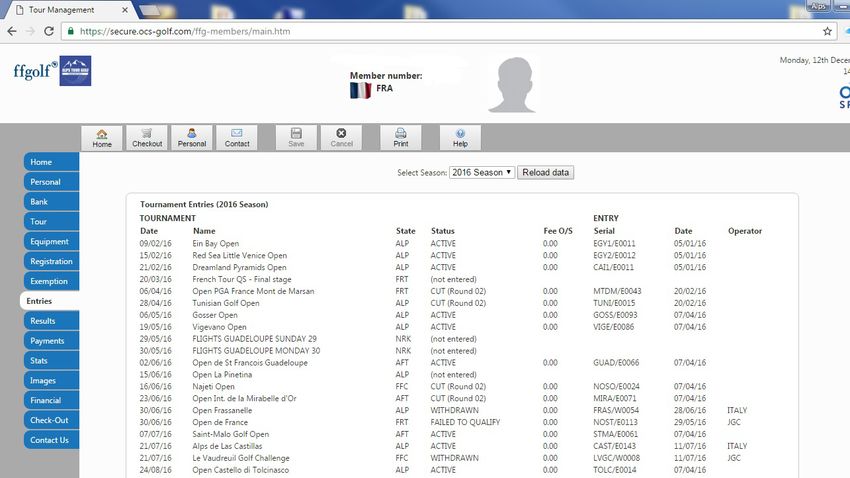Screen dimensions: 850x478
Task: Open the Tour sidebar menu
Action: pyautogui.click(x=51, y=222)
